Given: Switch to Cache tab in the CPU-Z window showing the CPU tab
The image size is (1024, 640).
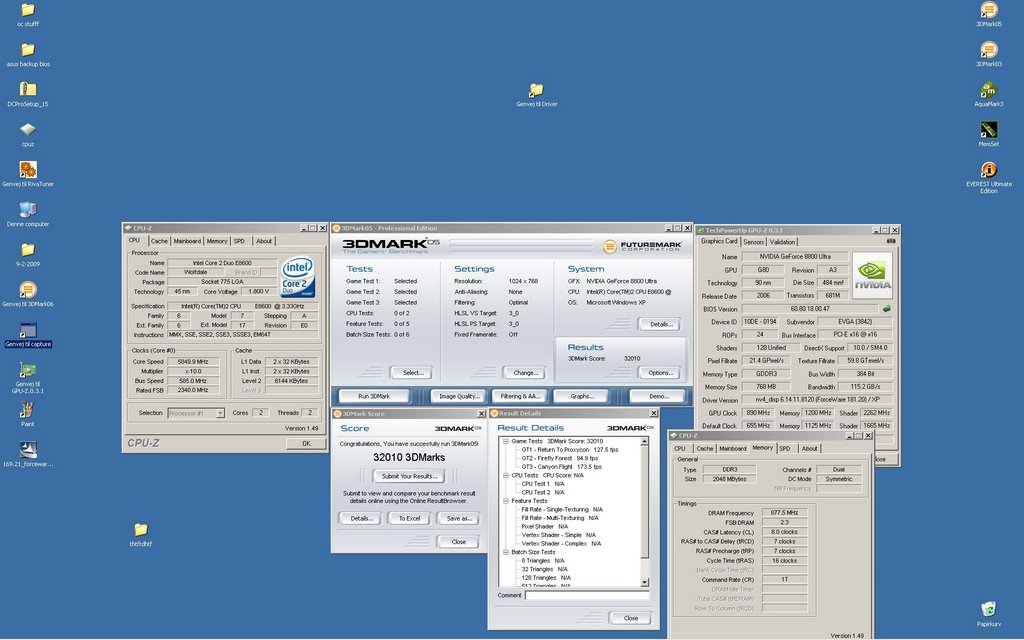Looking at the screenshot, I should [159, 241].
